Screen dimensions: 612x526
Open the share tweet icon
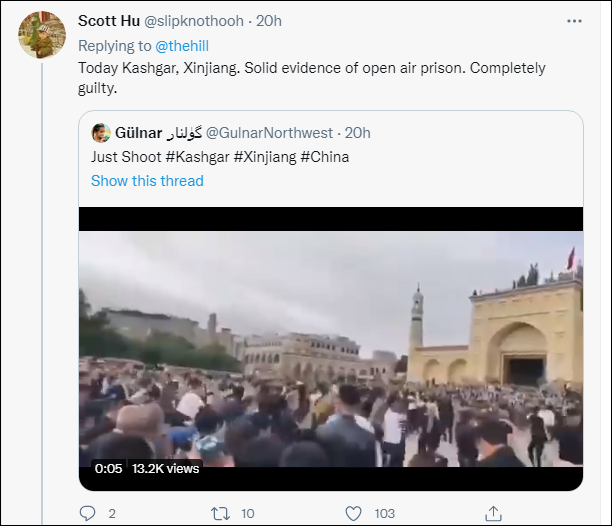pos(492,513)
